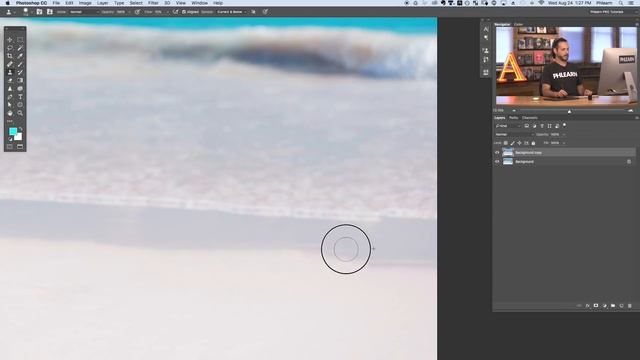This screenshot has width=640, height=360.
Task: Open the white background color picker
Action: (19, 138)
